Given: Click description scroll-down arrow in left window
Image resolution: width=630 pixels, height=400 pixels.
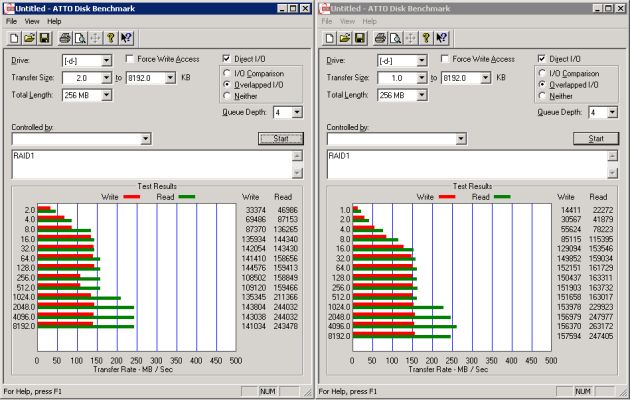Looking at the screenshot, I should tap(297, 173).
